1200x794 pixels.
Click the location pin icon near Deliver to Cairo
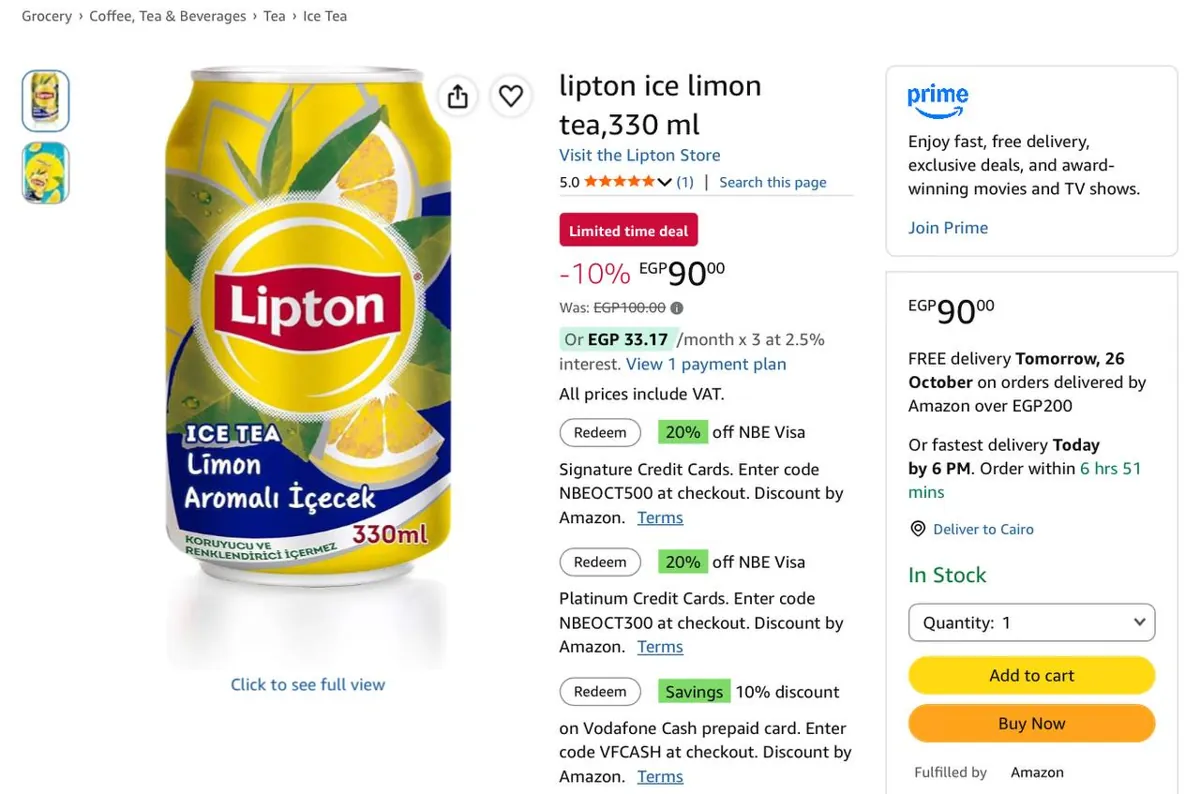pyautogui.click(x=918, y=529)
